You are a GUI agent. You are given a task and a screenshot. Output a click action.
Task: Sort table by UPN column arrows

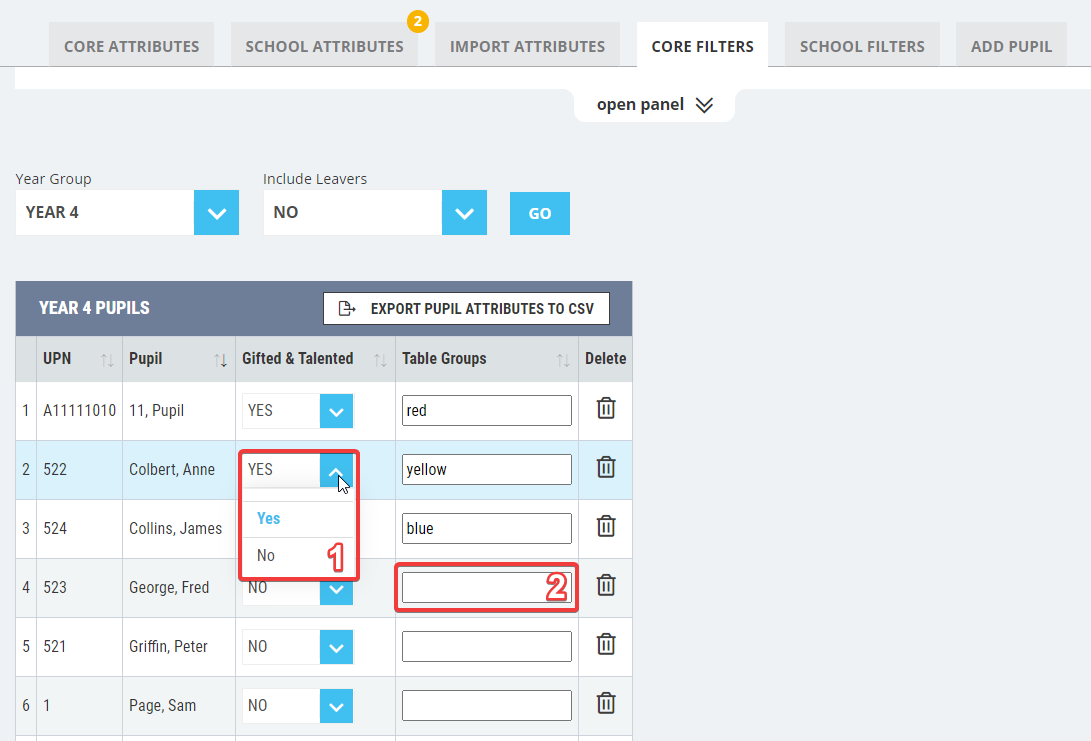coord(106,360)
